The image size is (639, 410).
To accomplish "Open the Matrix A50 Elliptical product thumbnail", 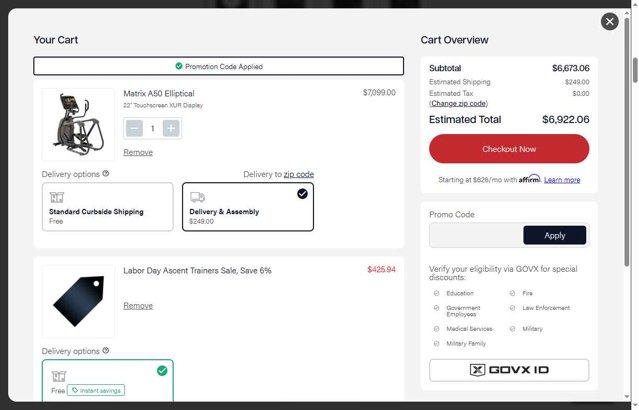I will tap(78, 124).
